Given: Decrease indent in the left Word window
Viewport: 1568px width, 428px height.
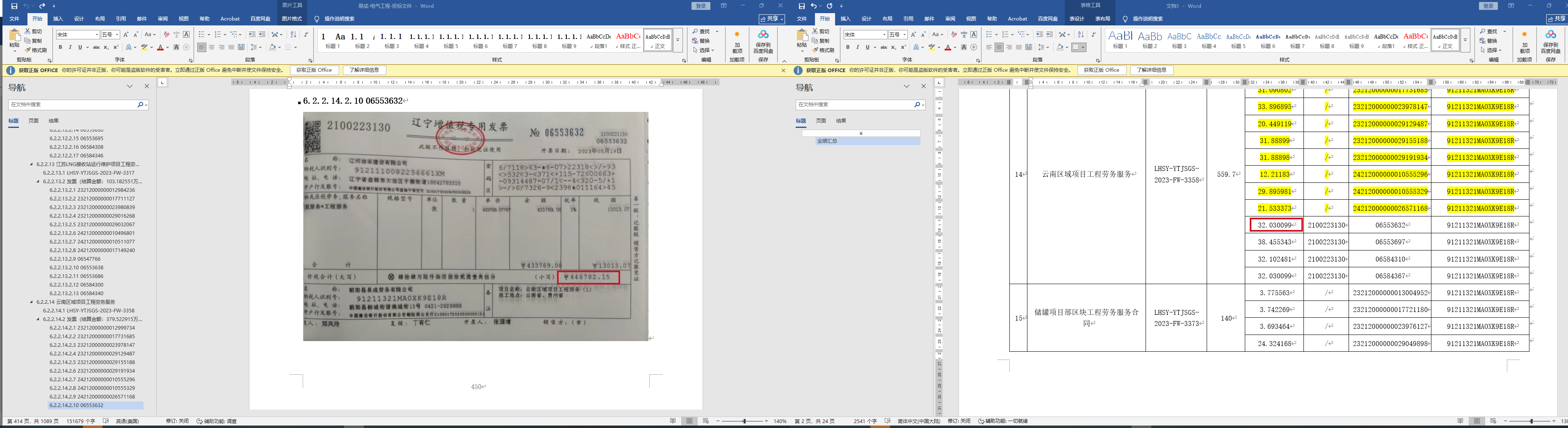Looking at the screenshot, I should [252, 35].
